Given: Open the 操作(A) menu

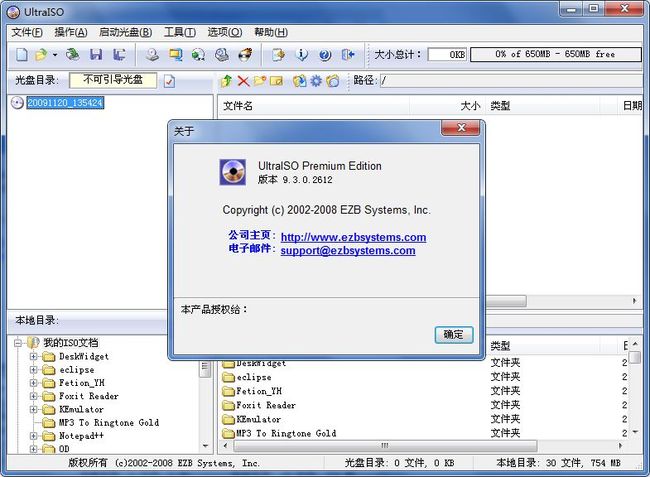Looking at the screenshot, I should pyautogui.click(x=71, y=32).
